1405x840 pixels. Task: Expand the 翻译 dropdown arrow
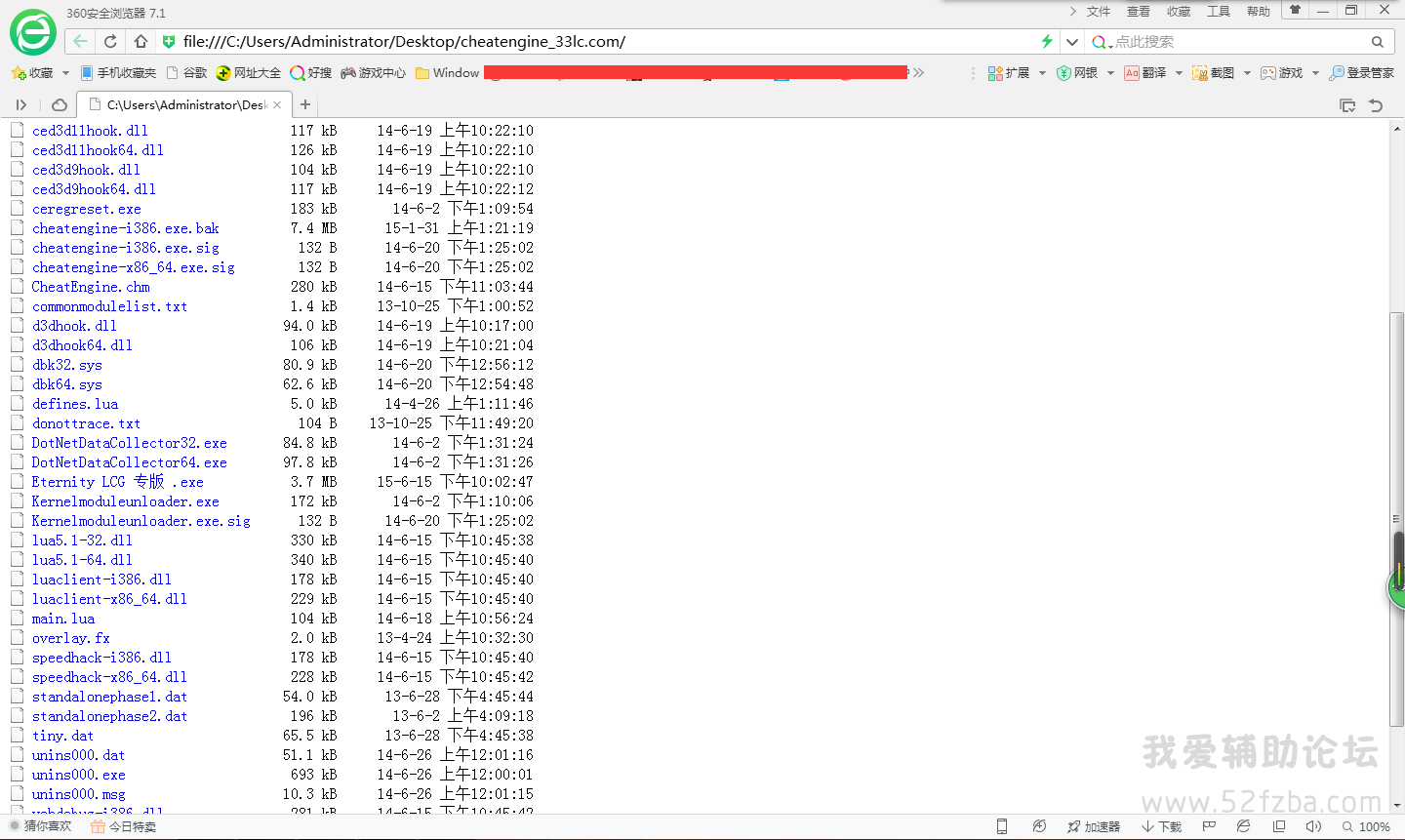(1179, 73)
